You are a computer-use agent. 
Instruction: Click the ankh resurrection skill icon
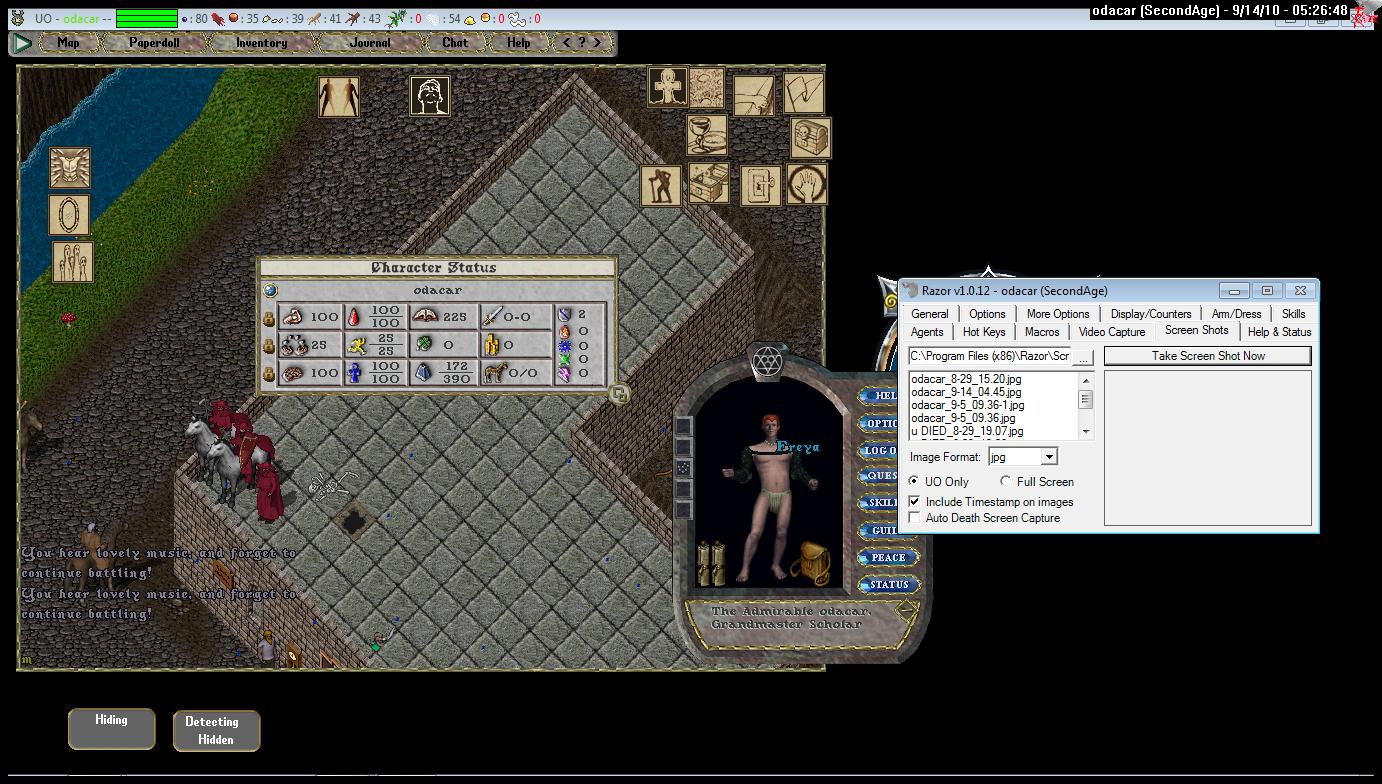(x=667, y=88)
